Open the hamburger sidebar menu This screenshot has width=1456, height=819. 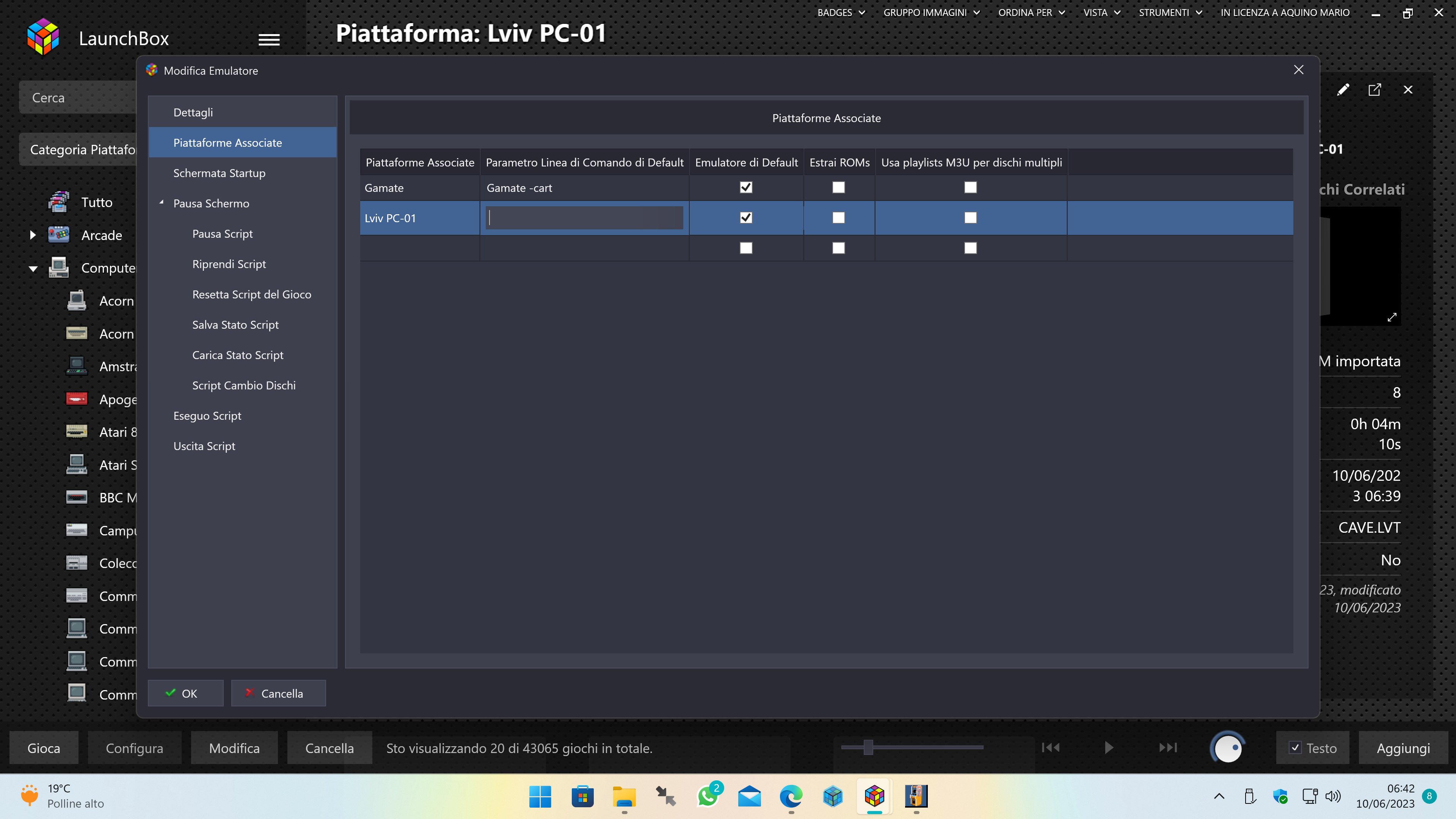[269, 39]
